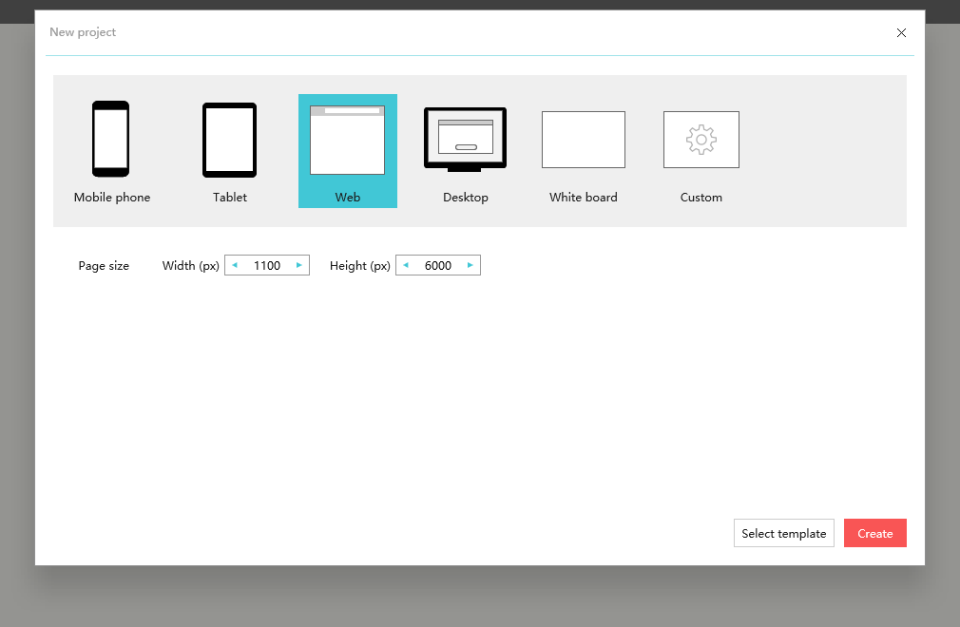Click the "Desktop" text label
This screenshot has height=627, width=960.
coord(466,198)
